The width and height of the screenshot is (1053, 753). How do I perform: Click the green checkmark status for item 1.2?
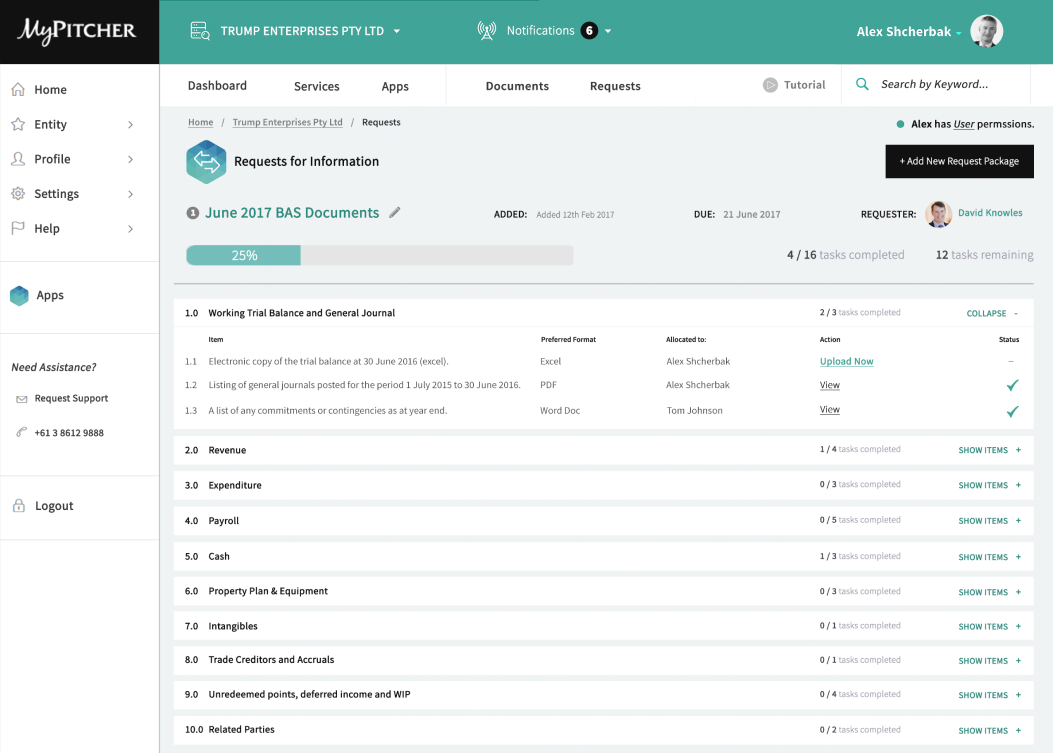tap(1012, 385)
